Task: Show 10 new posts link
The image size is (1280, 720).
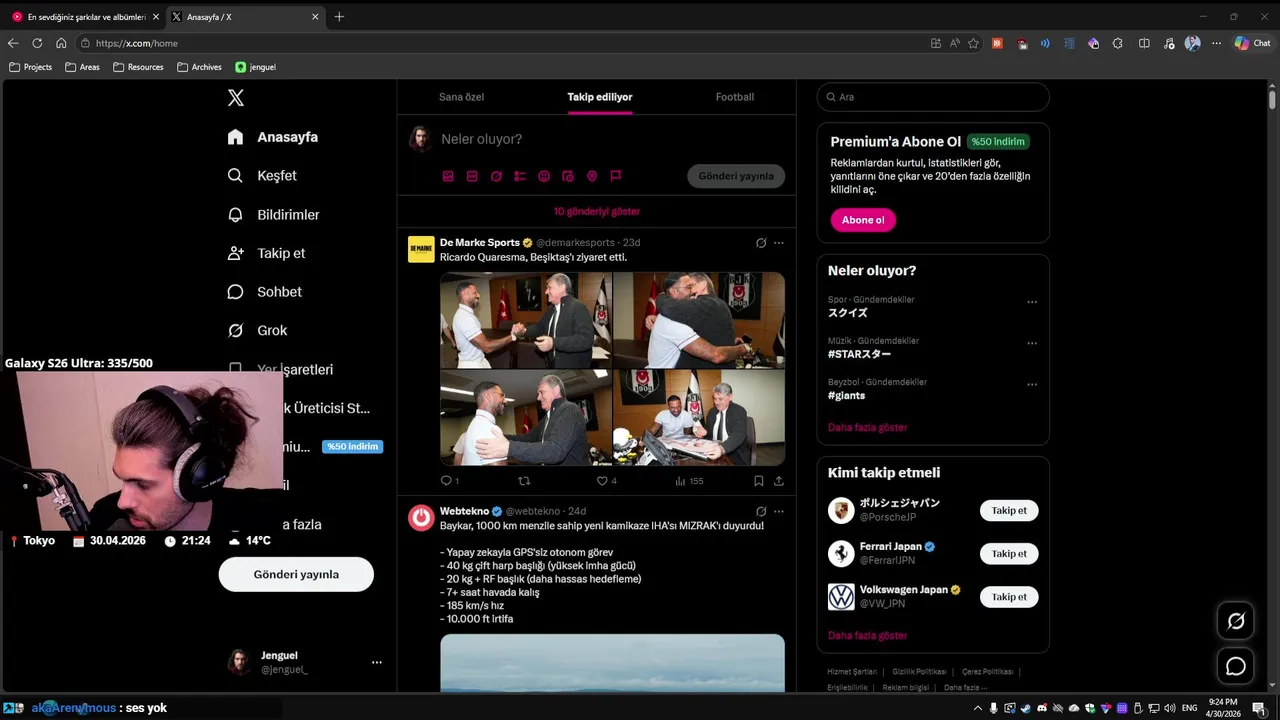Action: 597,212
